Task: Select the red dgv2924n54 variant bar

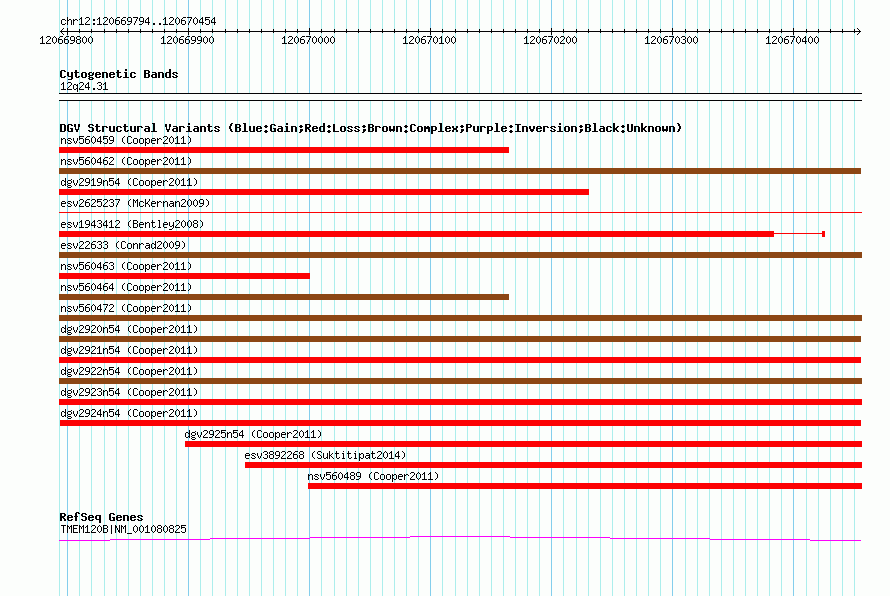Action: click(x=460, y=423)
